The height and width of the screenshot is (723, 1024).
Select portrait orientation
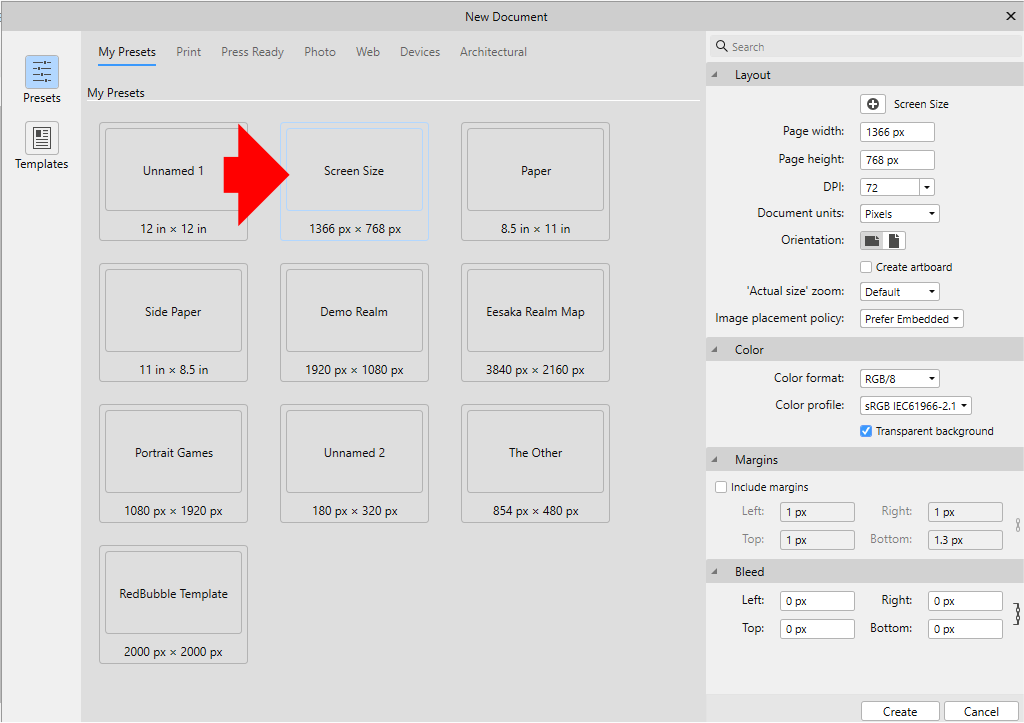pos(893,240)
